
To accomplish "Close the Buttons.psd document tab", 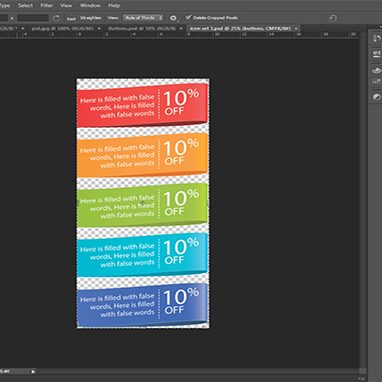I will click(x=181, y=29).
